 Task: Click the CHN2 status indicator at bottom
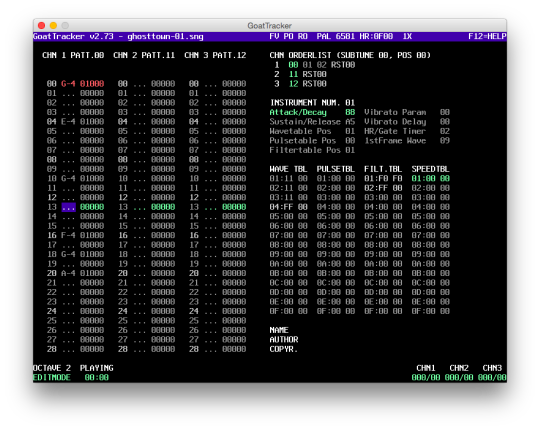coord(459,368)
